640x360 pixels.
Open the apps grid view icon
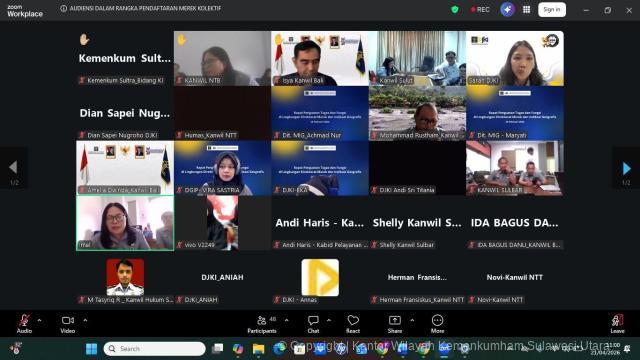click(527, 9)
